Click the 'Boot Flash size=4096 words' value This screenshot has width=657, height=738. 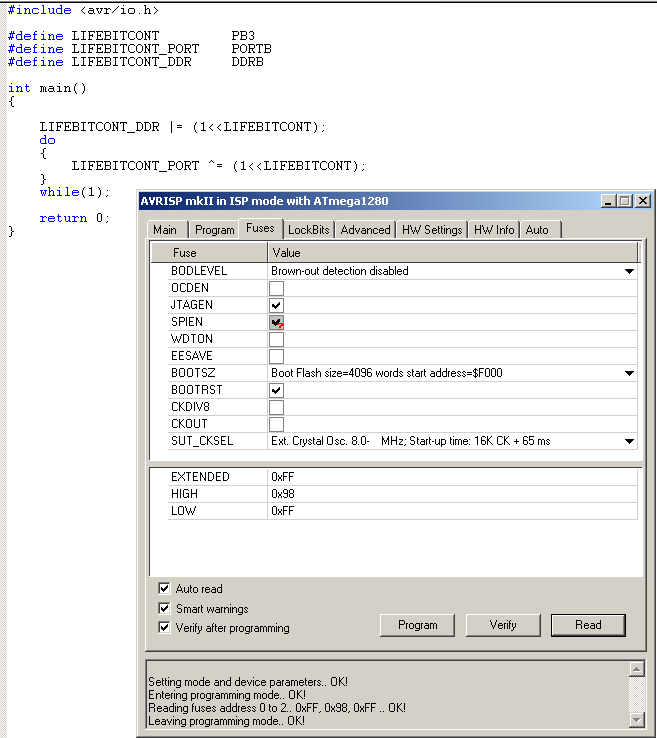(x=387, y=373)
